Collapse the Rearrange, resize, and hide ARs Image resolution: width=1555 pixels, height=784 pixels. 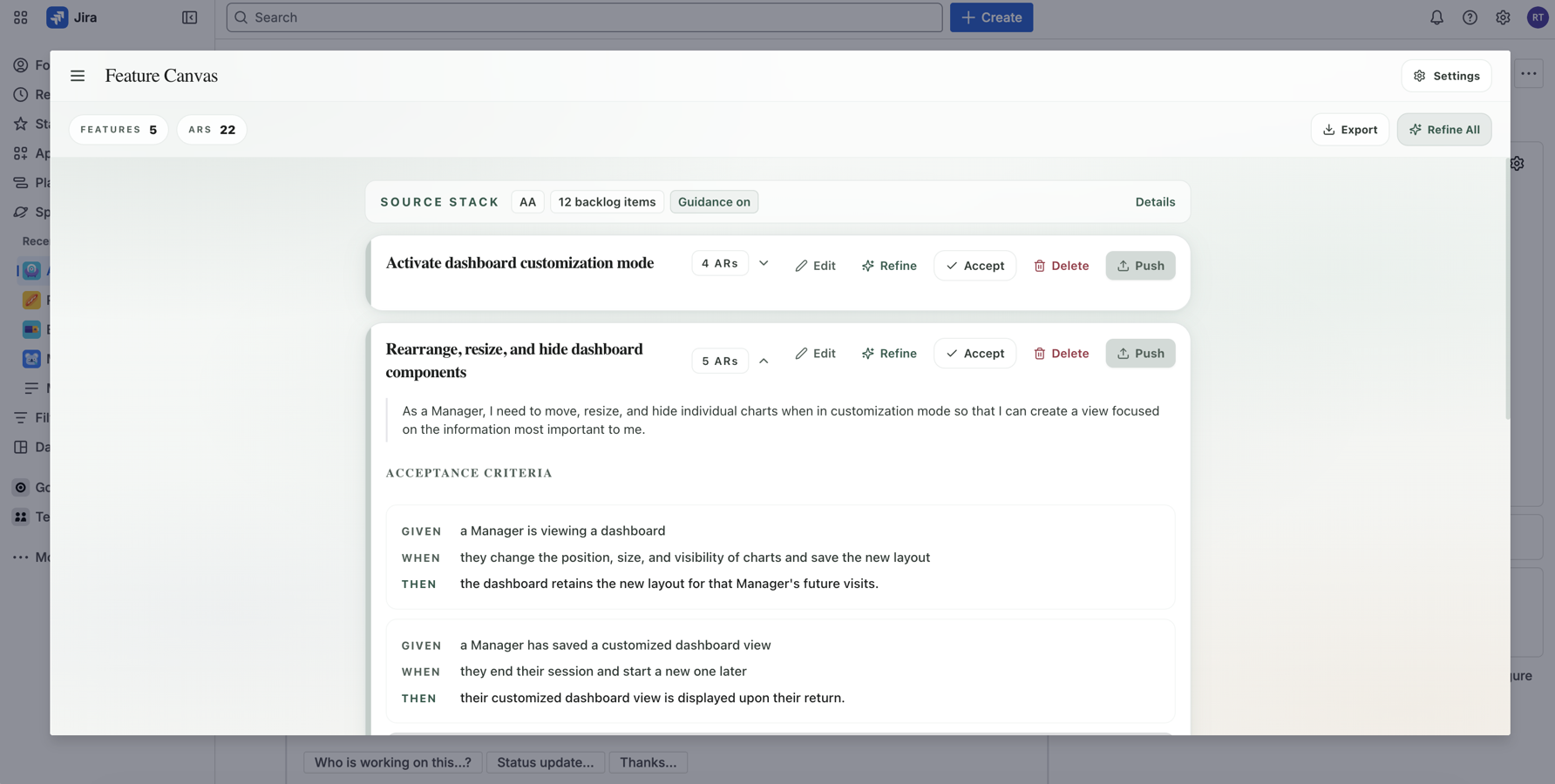click(764, 361)
